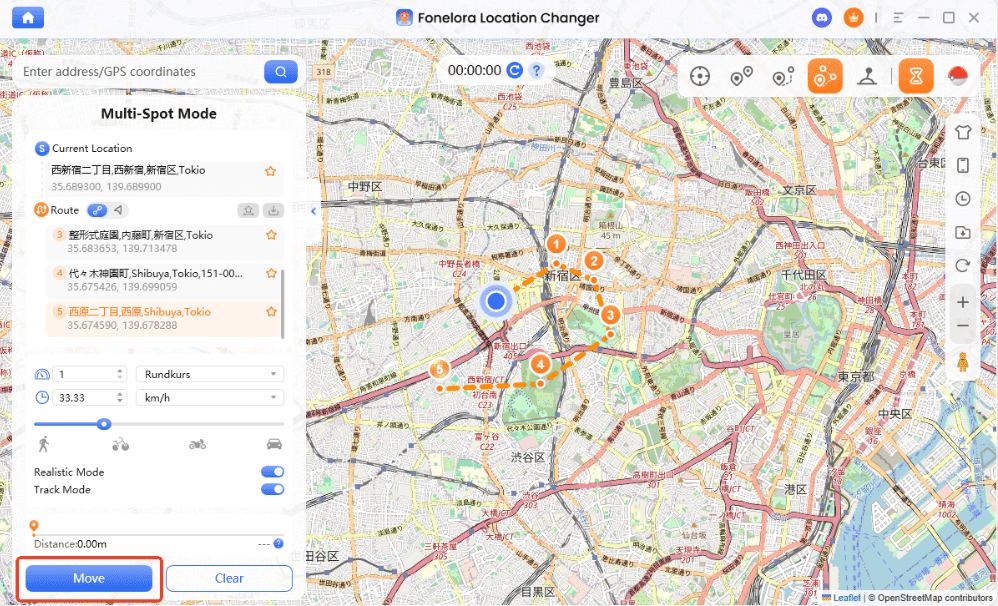Click the blue current location dot

[496, 301]
